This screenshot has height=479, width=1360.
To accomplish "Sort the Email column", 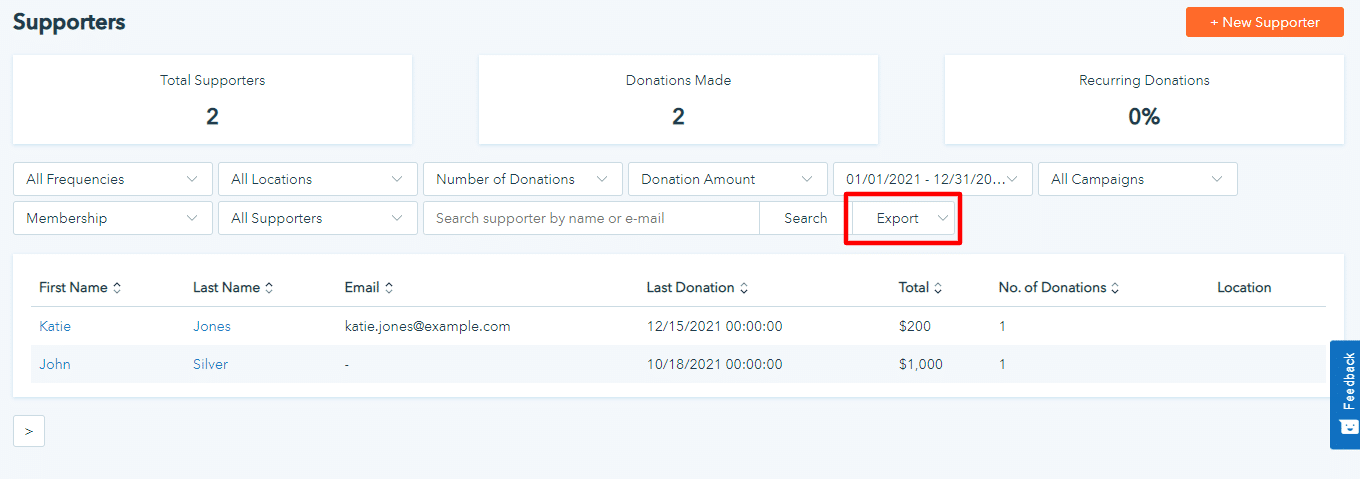I will pyautogui.click(x=389, y=288).
